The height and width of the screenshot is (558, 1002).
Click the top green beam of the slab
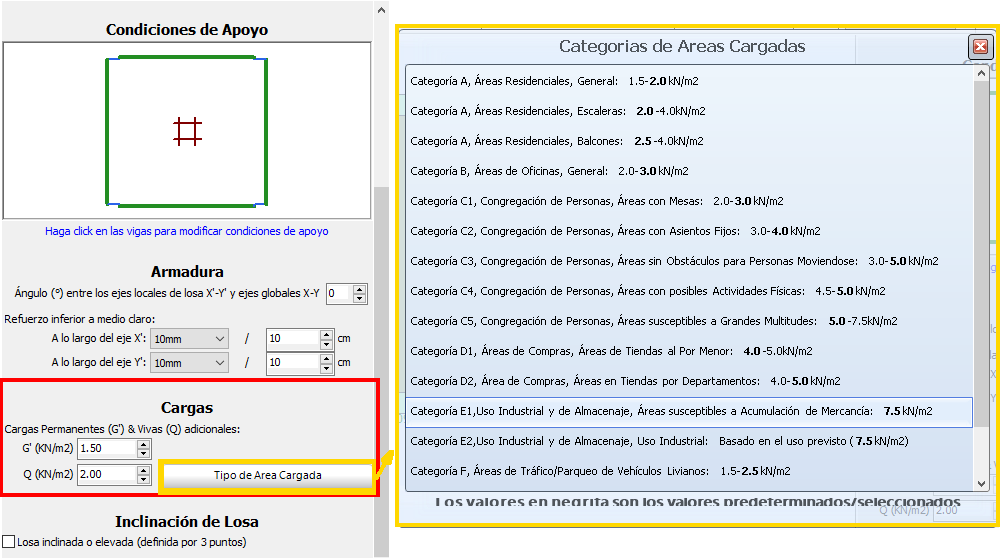(x=187, y=60)
